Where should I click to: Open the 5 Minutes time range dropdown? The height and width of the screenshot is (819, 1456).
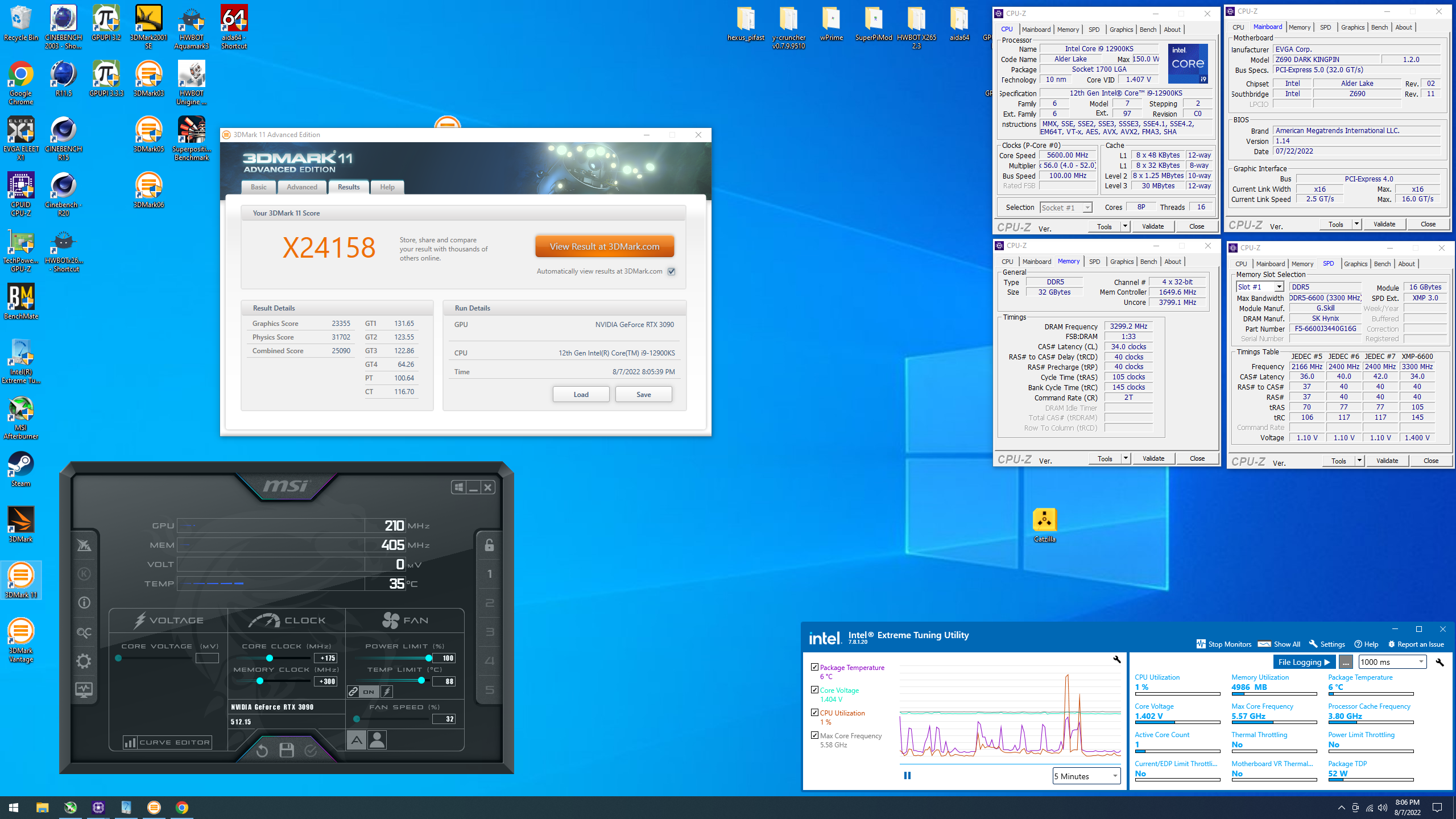point(1086,776)
